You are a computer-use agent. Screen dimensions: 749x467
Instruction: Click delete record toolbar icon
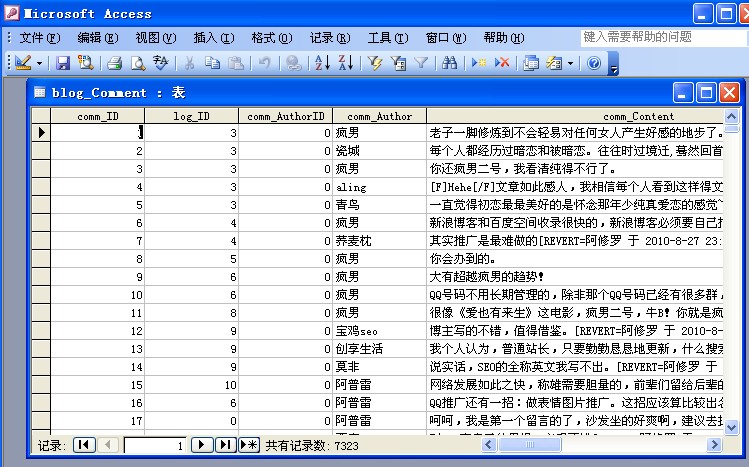pyautogui.click(x=502, y=63)
